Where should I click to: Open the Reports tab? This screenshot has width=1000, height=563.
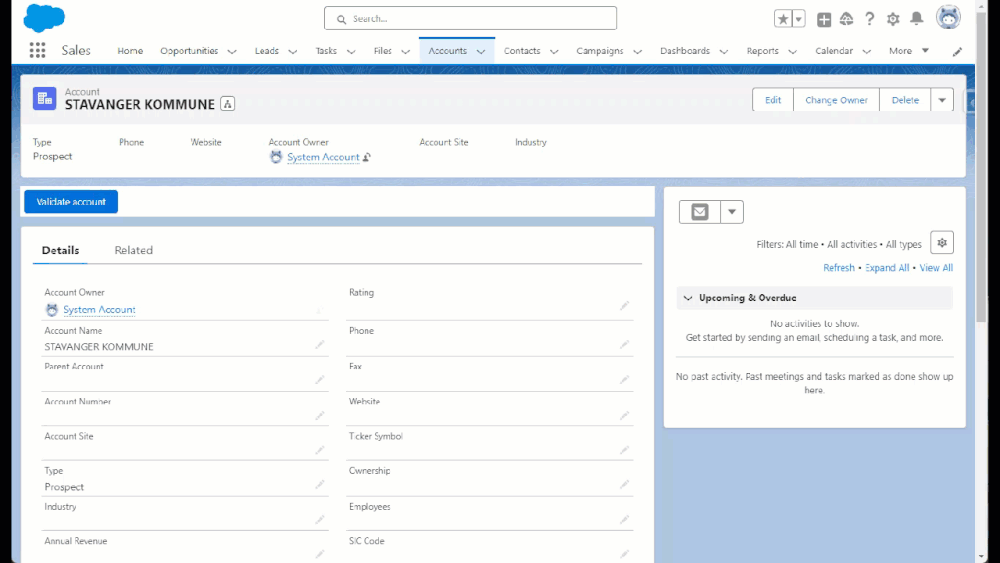click(x=763, y=50)
